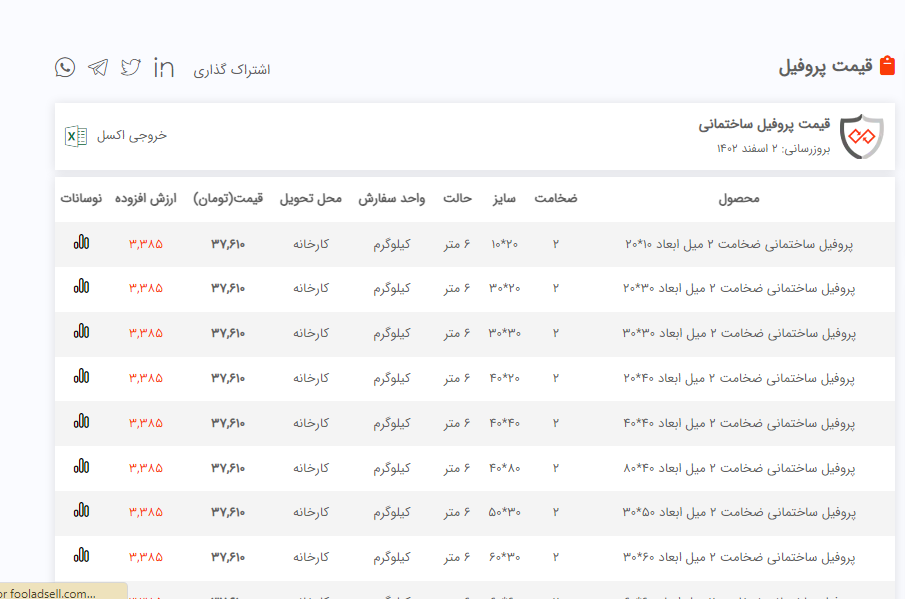Click the محصول column header
This screenshot has width=905, height=599.
(739, 198)
